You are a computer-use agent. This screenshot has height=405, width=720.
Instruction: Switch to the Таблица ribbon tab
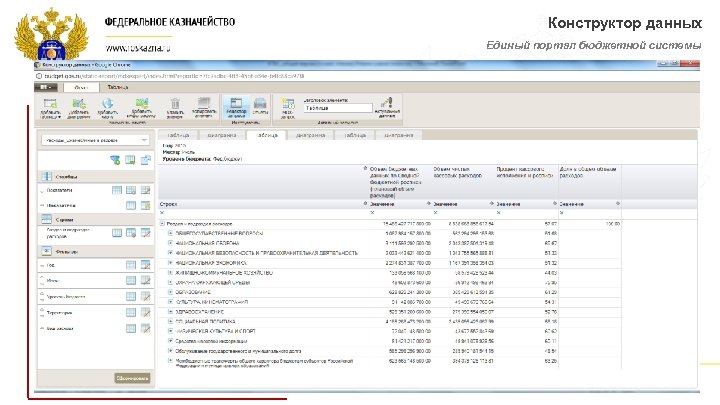(118, 87)
